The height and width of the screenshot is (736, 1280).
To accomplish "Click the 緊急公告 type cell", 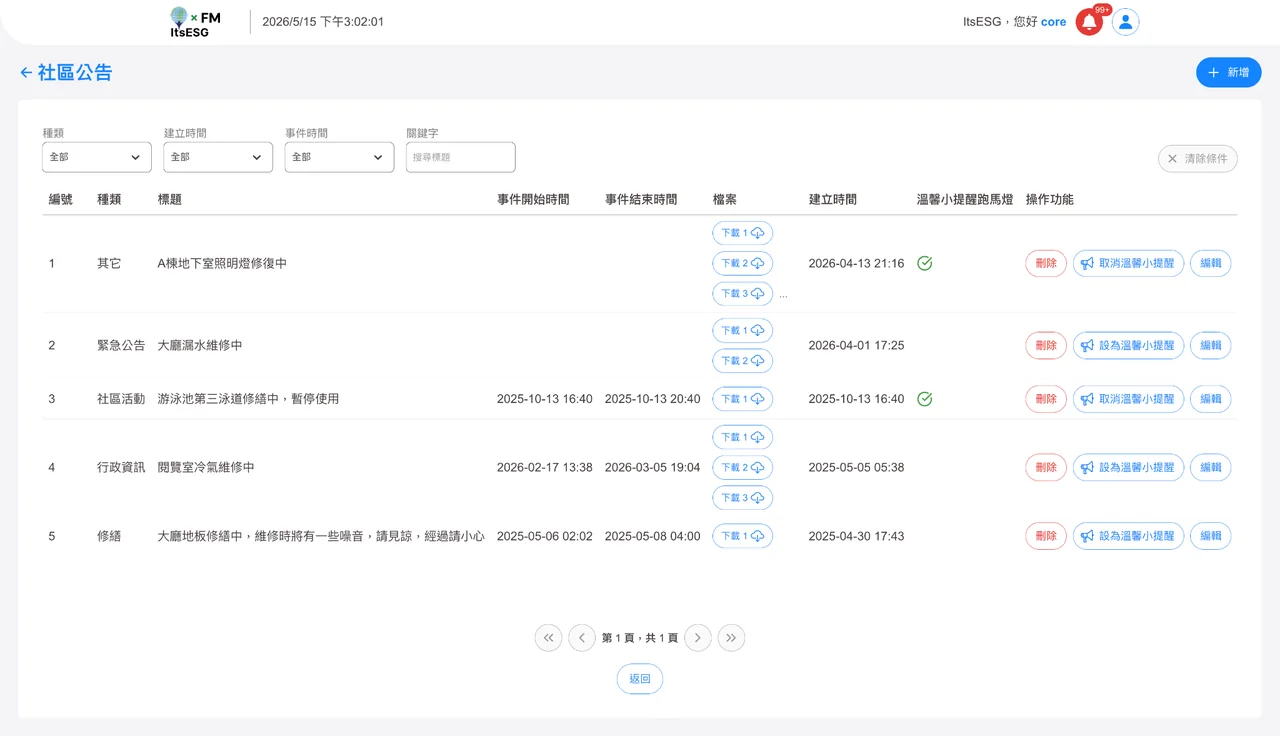I will point(121,345).
